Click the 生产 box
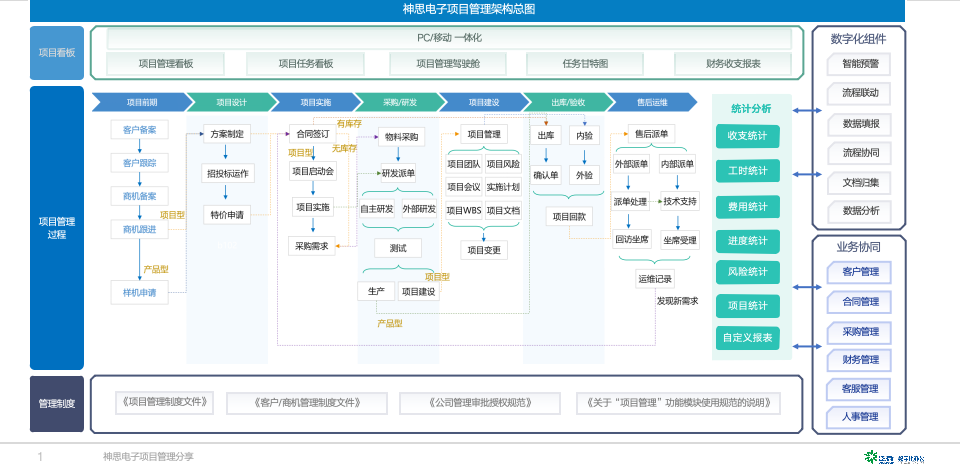Screen dimensions: 960x470 click(x=376, y=291)
